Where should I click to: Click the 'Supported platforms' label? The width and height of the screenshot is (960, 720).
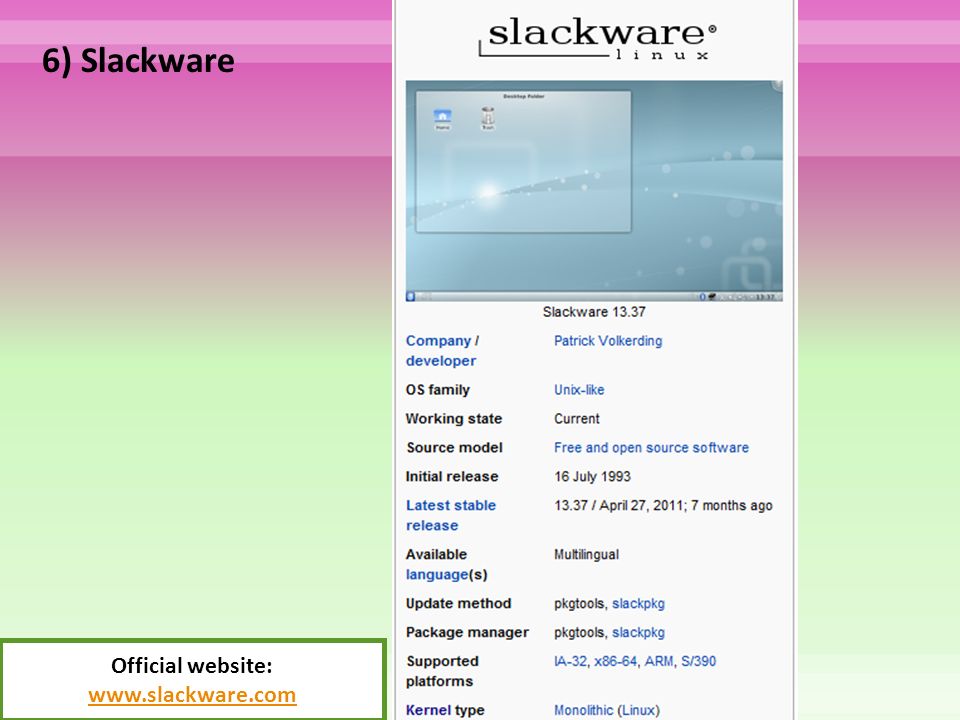point(442,671)
